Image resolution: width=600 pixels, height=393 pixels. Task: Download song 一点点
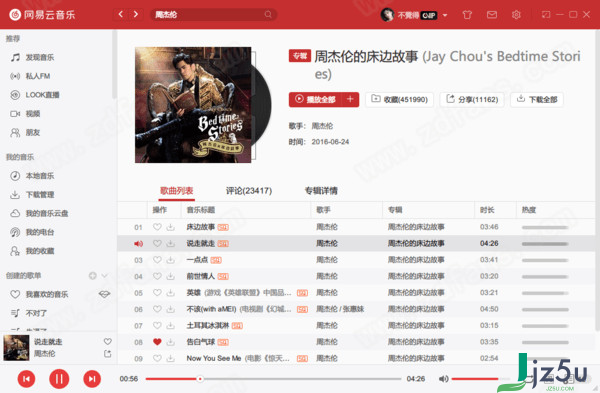pos(171,260)
